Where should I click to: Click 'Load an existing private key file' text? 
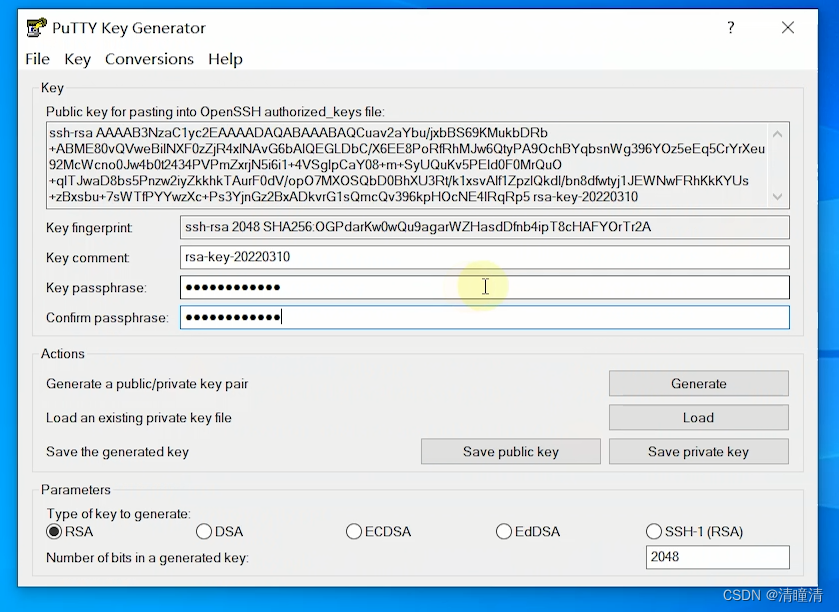pyautogui.click(x=139, y=418)
